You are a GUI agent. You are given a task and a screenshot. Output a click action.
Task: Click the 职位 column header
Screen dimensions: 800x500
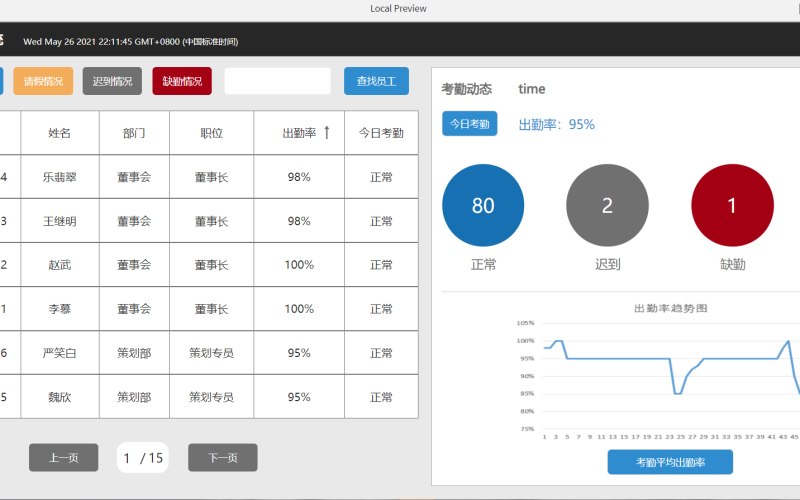211,133
